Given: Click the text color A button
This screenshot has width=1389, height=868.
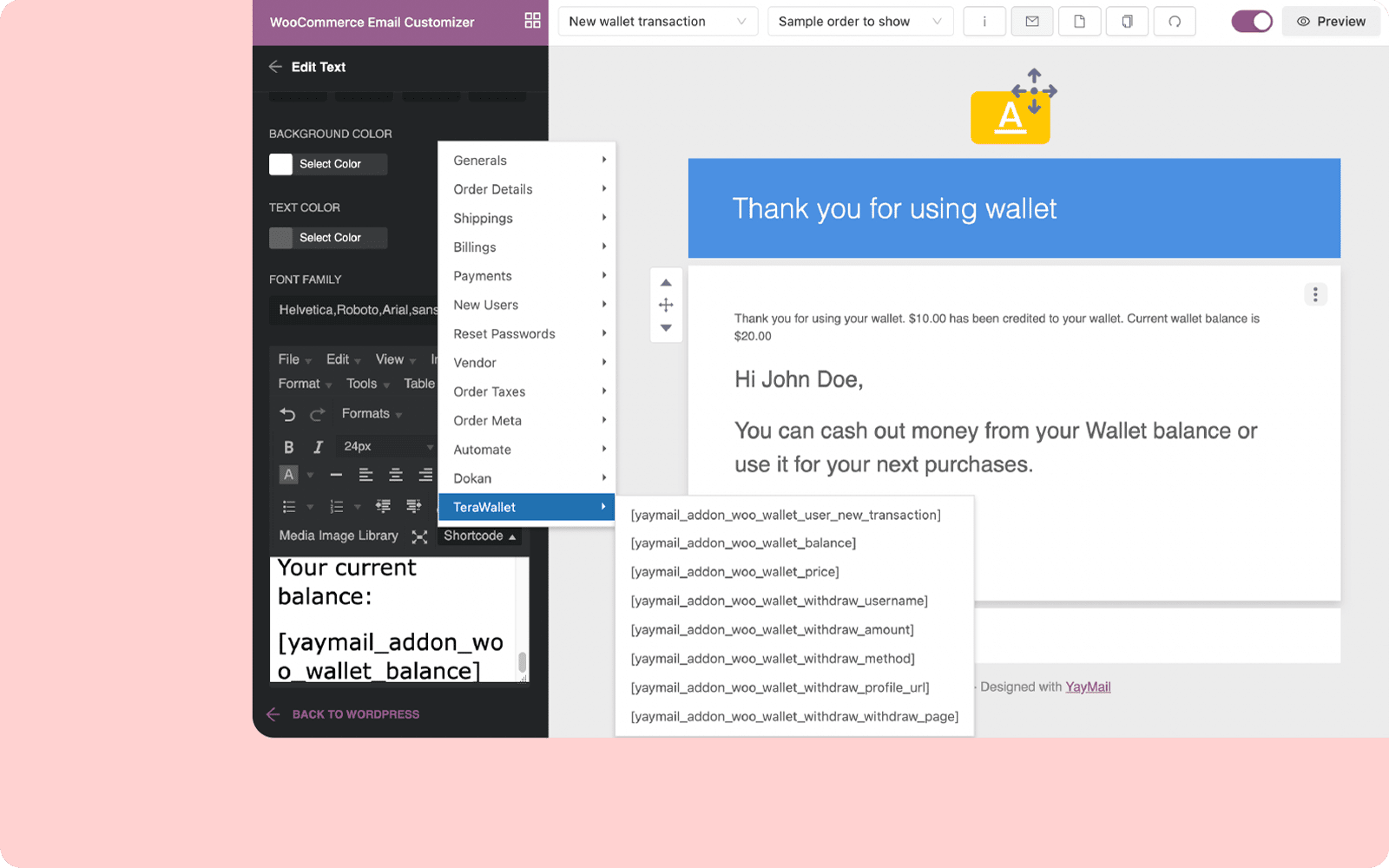Looking at the screenshot, I should (x=288, y=475).
